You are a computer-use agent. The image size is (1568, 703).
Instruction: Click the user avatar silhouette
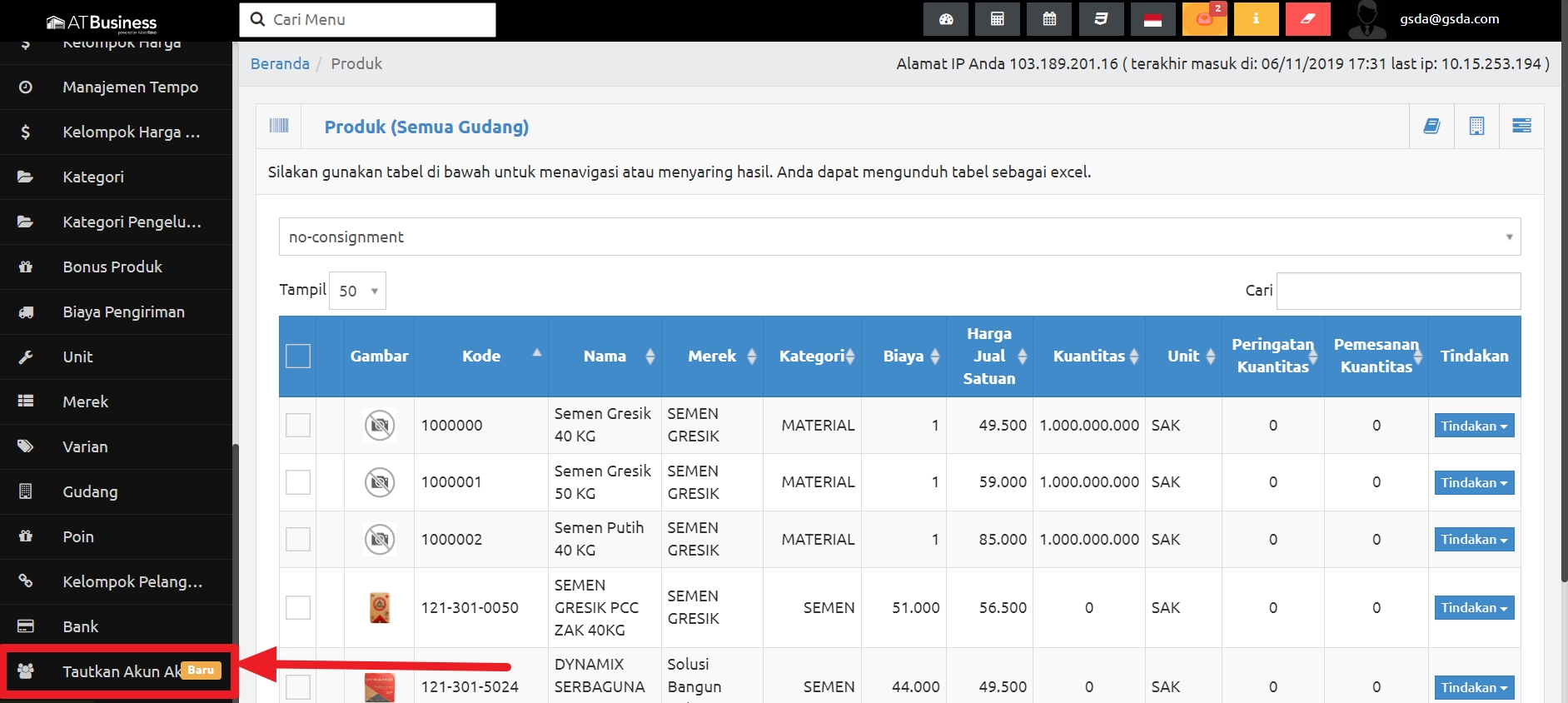click(x=1366, y=20)
